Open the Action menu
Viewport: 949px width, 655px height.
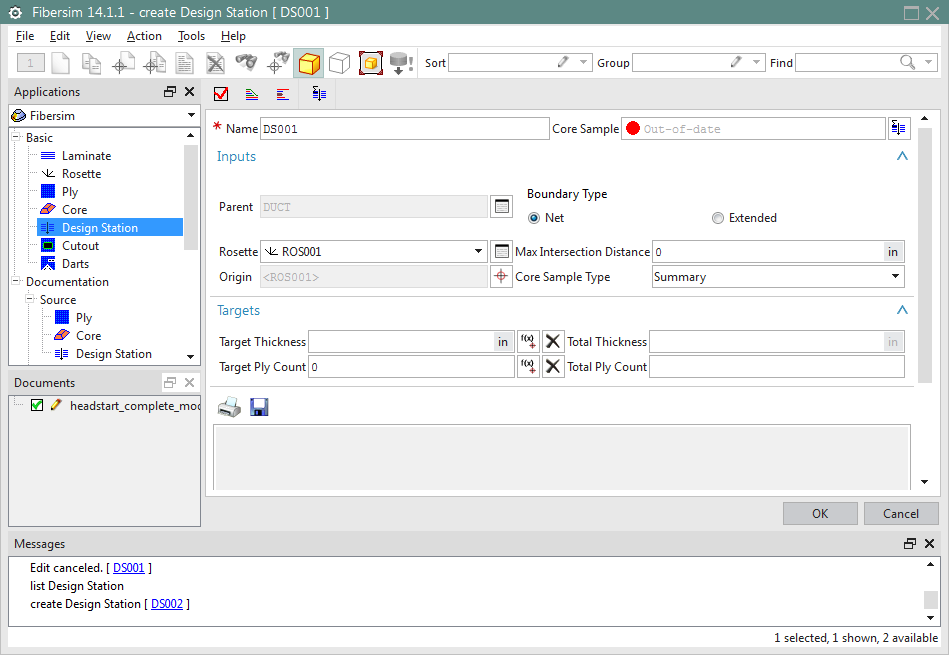pos(144,36)
